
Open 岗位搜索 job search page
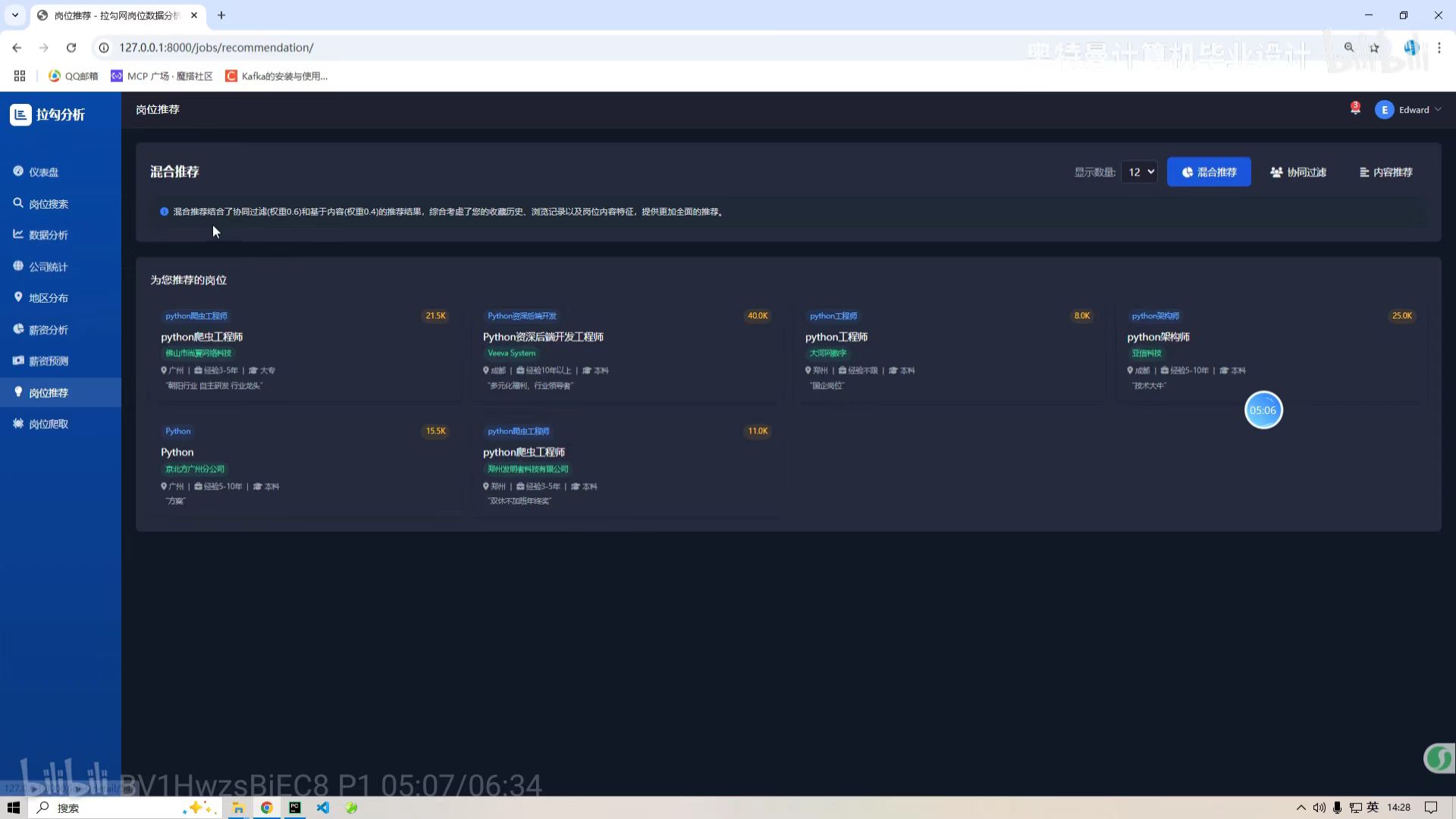coord(48,204)
